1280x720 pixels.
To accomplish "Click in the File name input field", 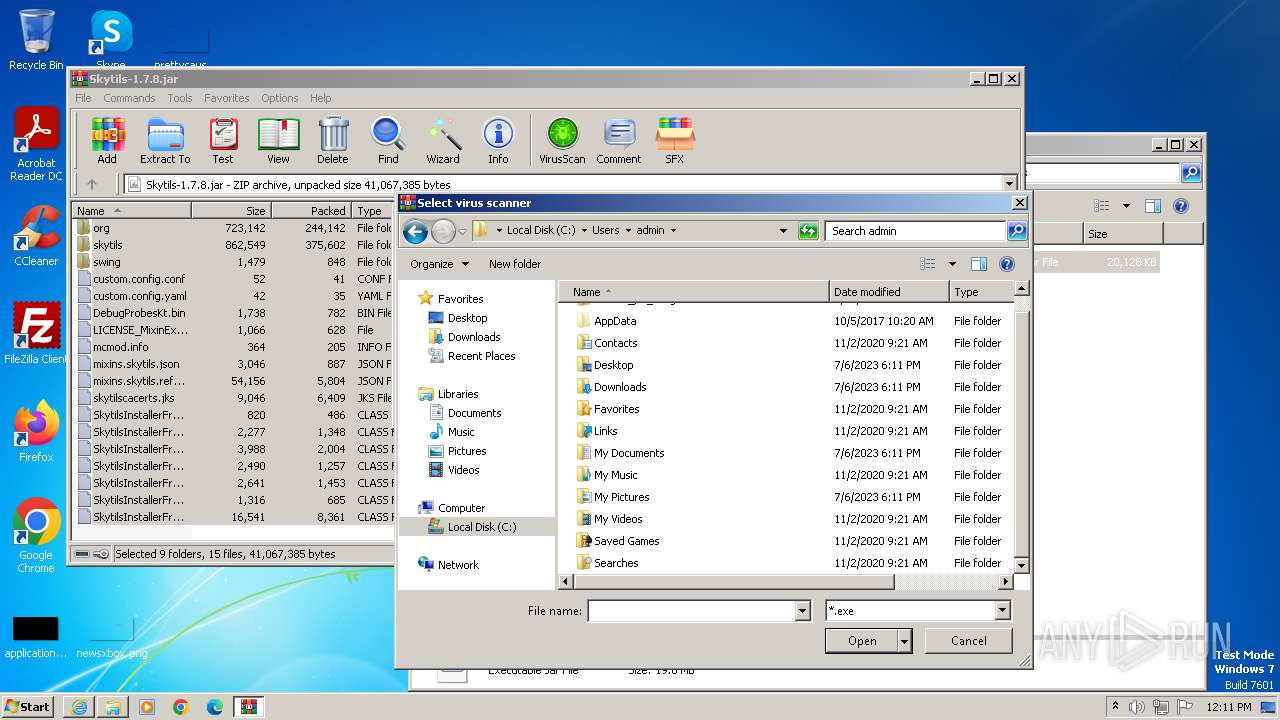I will coord(691,611).
